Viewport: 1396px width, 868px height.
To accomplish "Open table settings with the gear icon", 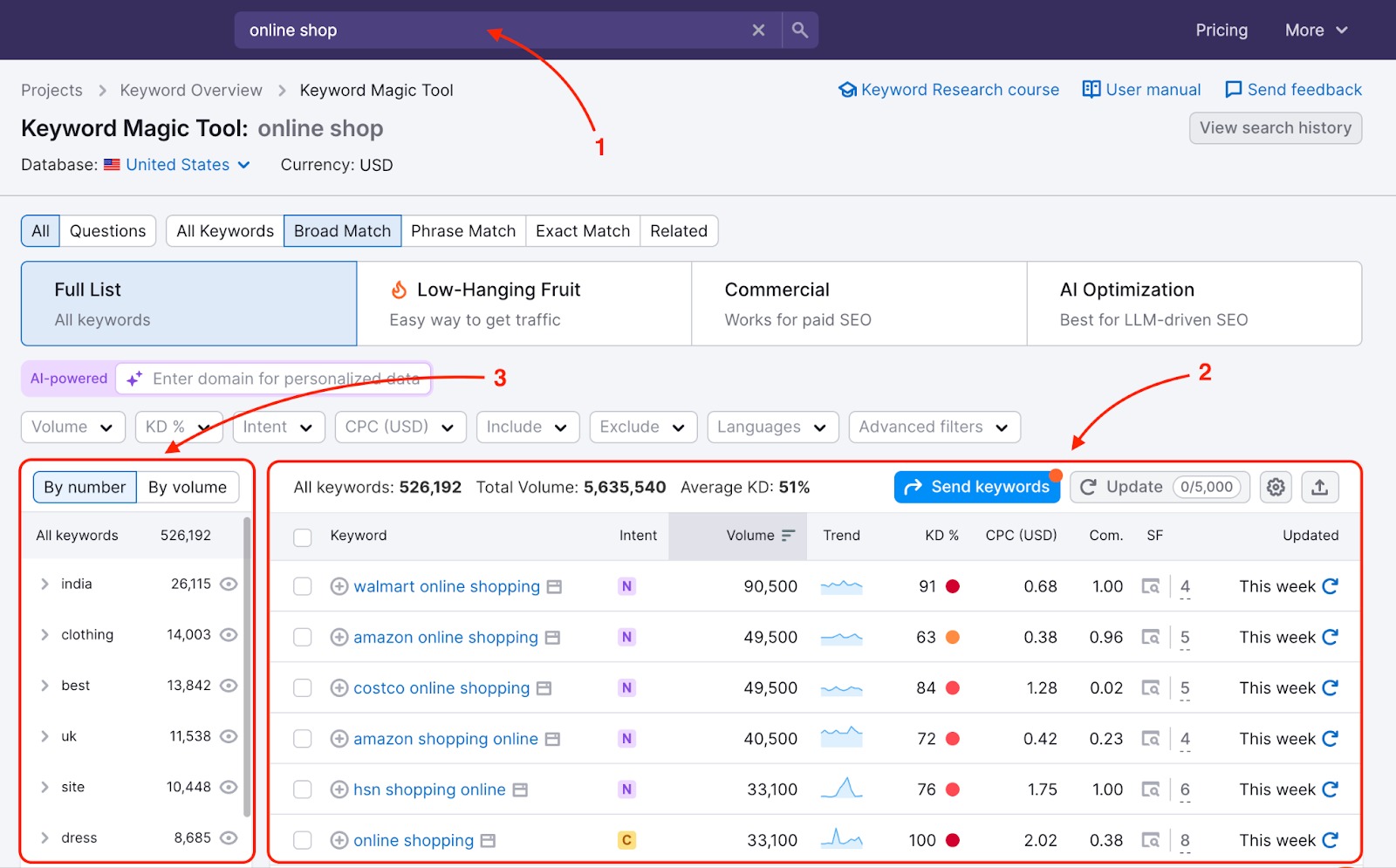I will (x=1275, y=487).
